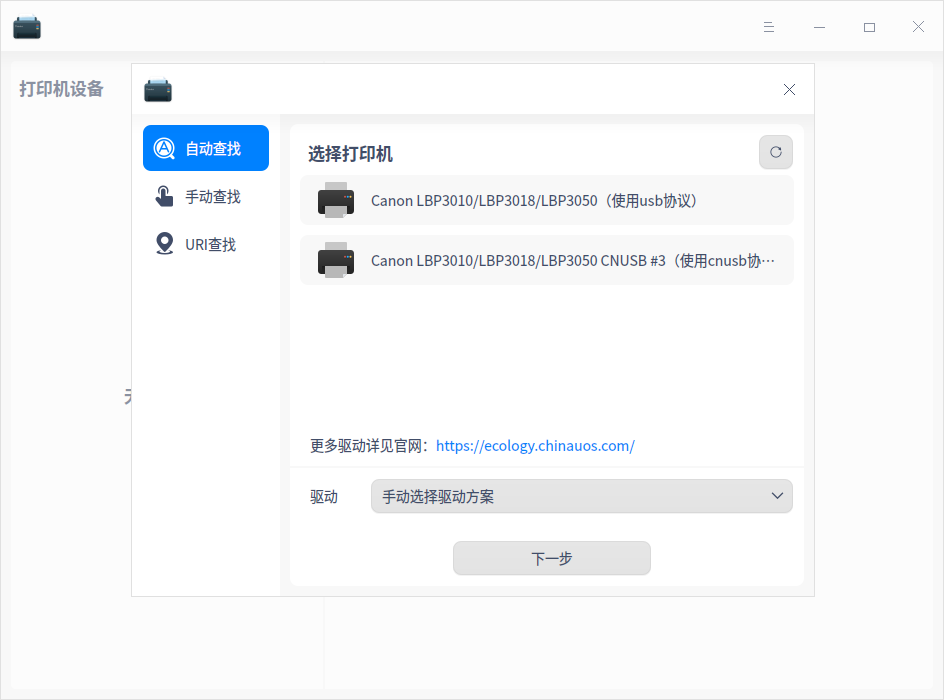Click the printer icon in the dialog header
This screenshot has height=700, width=944.
(x=157, y=90)
